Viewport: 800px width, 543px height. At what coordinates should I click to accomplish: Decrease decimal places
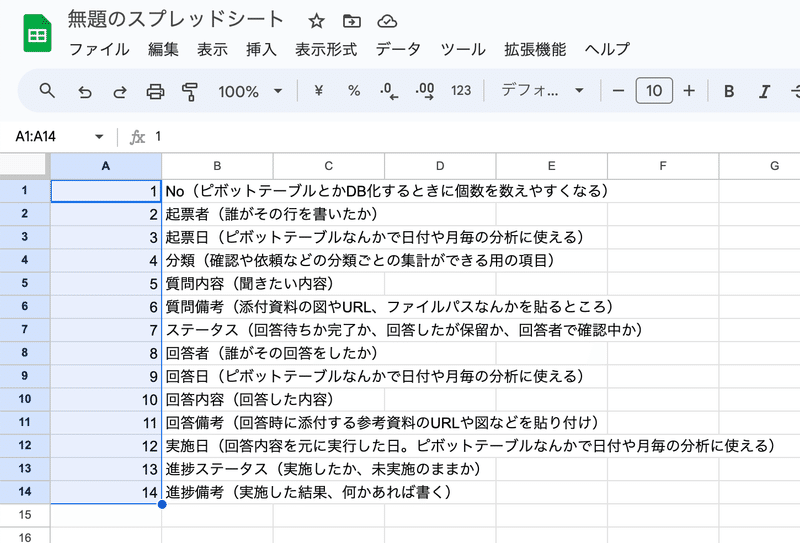tap(389, 91)
